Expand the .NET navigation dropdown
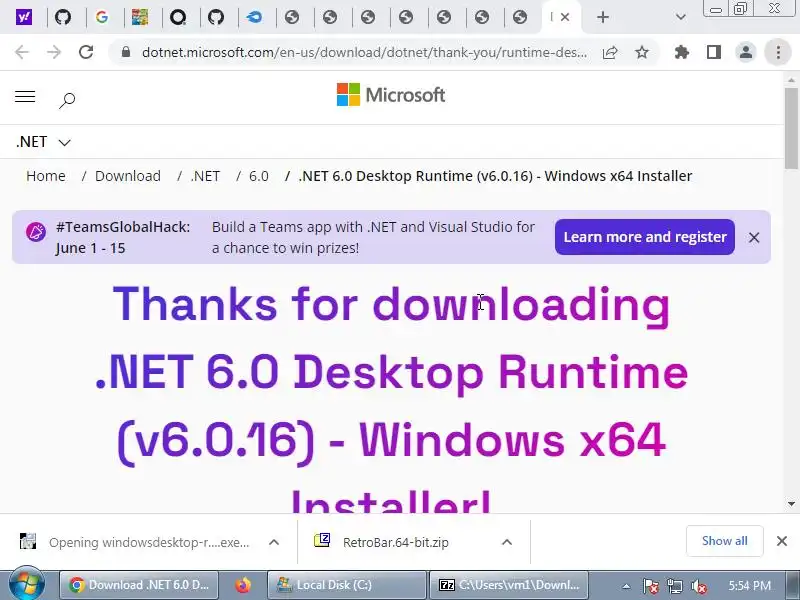 (x=43, y=142)
